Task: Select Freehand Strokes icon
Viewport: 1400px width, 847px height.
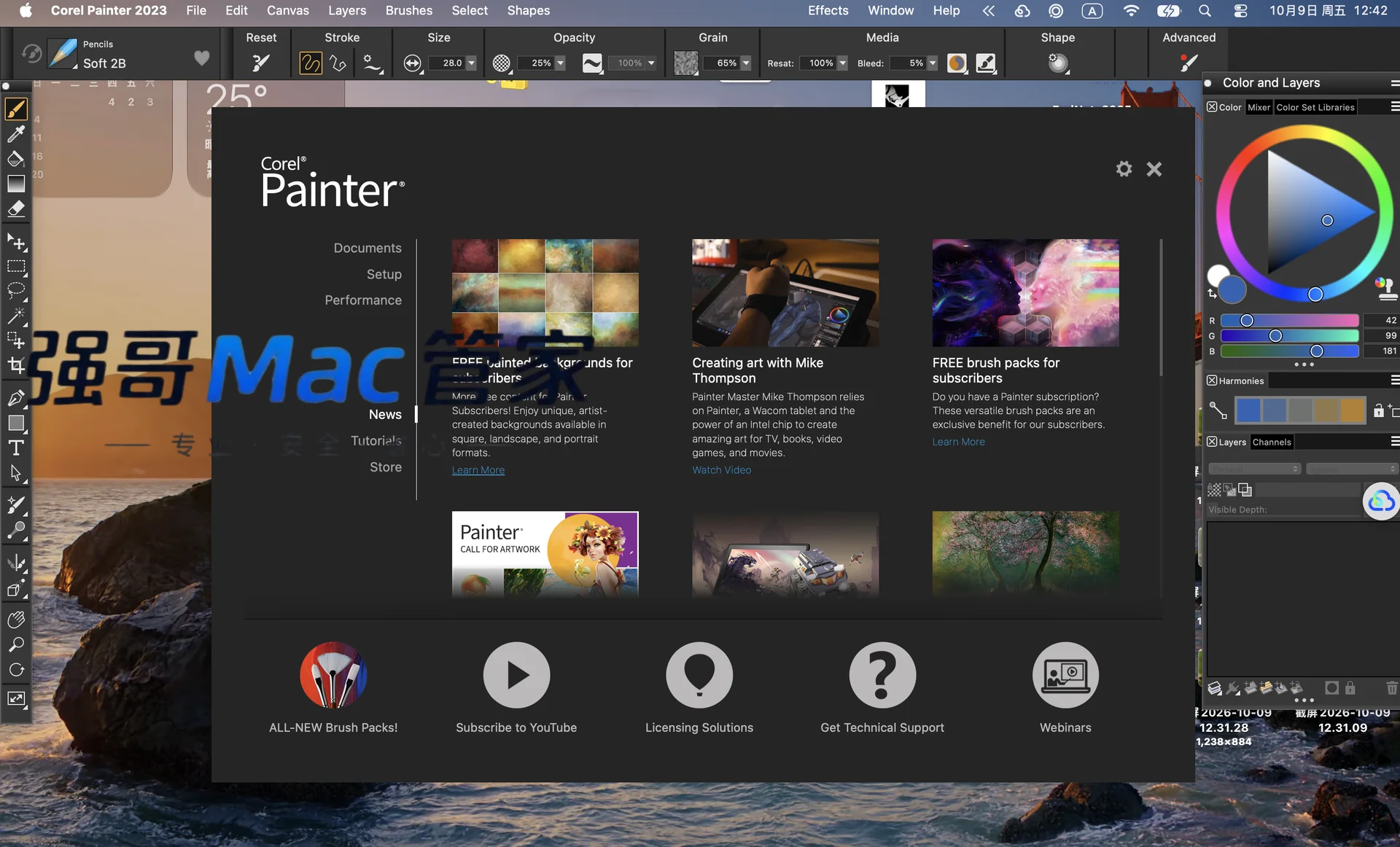Action: click(x=311, y=63)
